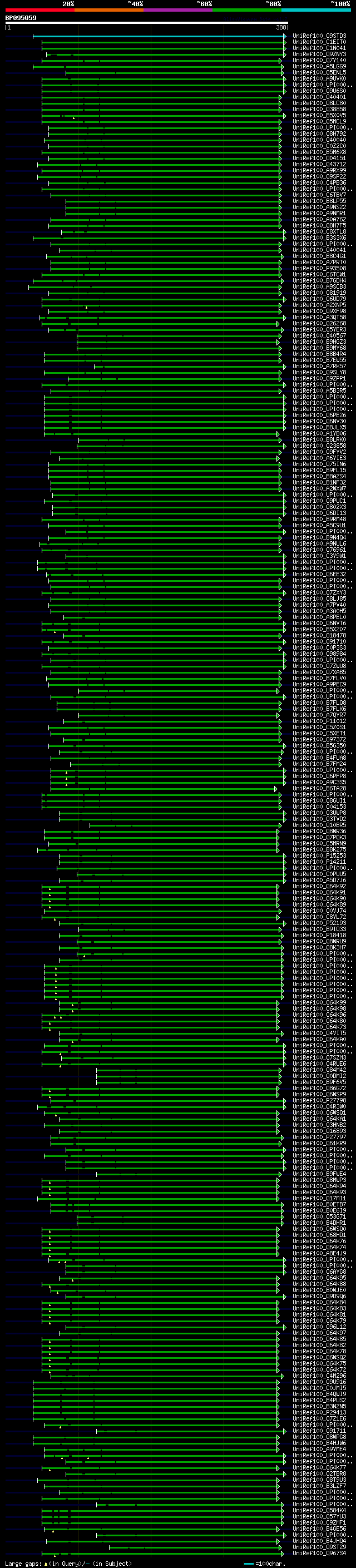The image size is (356, 1568).
Task: Choose the UniRef100_C6TBV7 entry
Action: [x=319, y=195]
